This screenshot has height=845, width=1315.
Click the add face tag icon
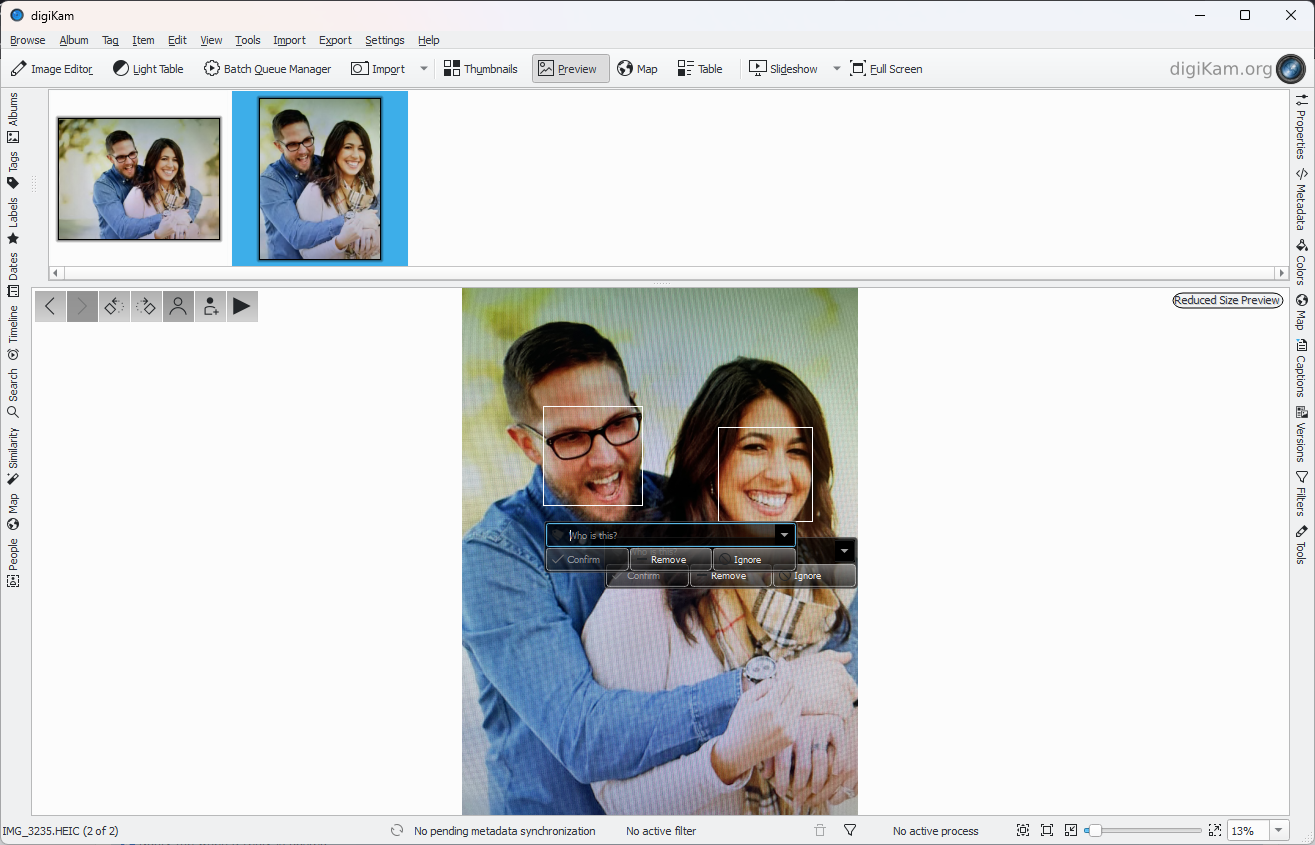(x=210, y=307)
